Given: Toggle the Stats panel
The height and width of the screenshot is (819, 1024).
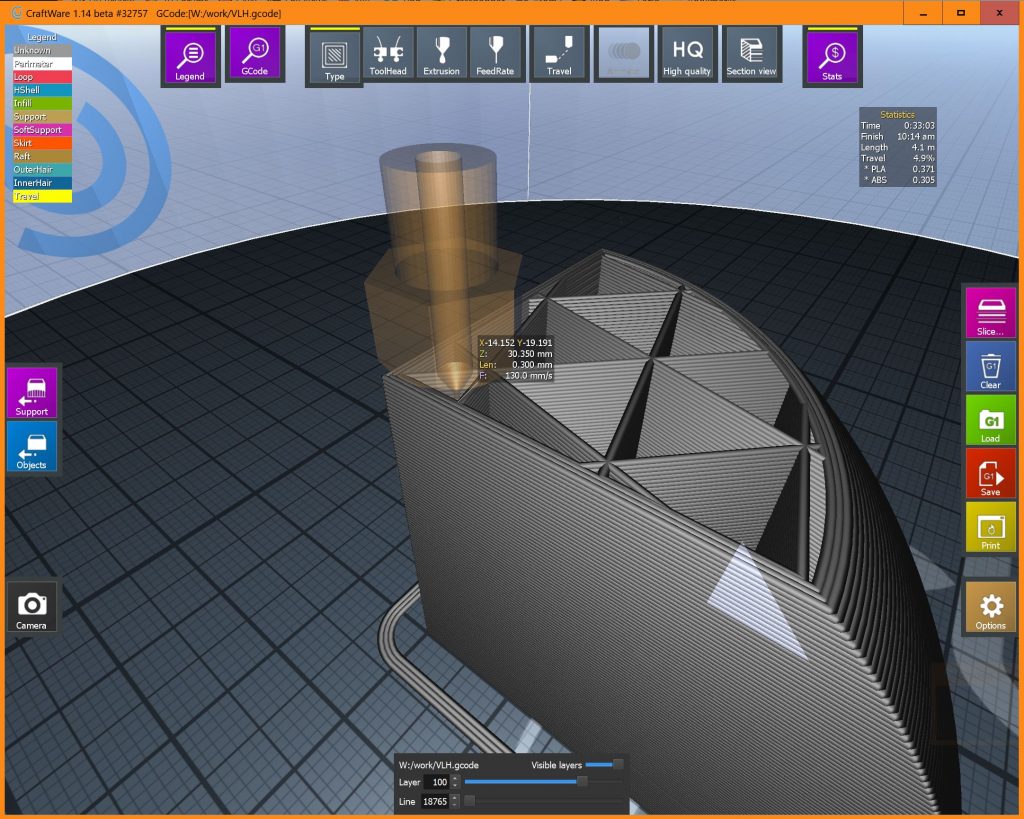Looking at the screenshot, I should click(x=832, y=56).
